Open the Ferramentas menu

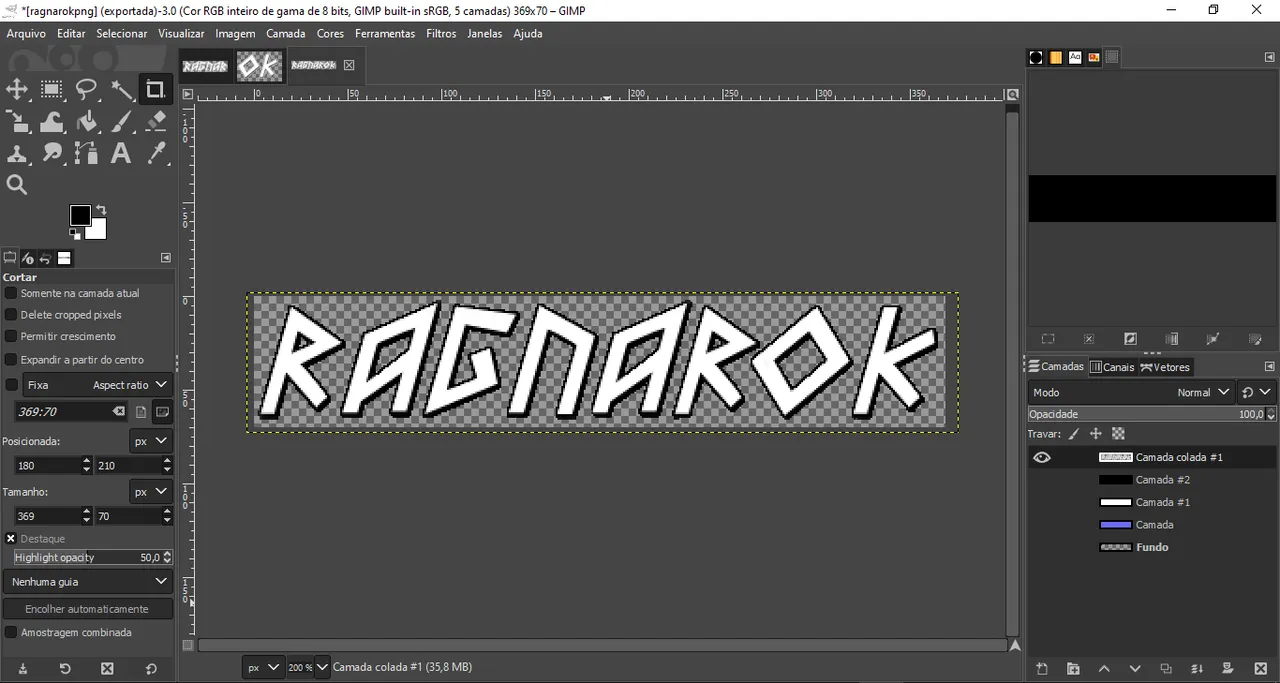[385, 33]
